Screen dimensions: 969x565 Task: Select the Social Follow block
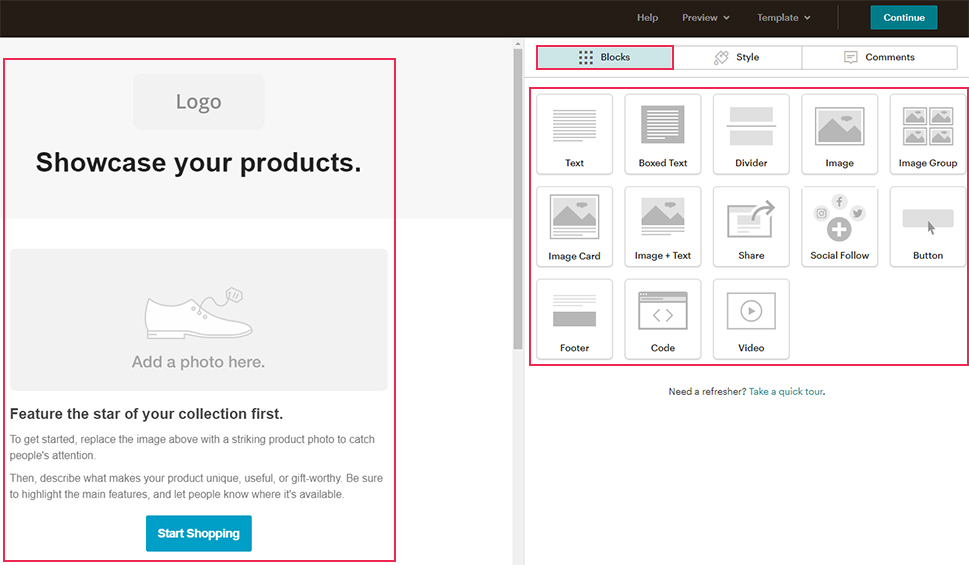(x=839, y=227)
